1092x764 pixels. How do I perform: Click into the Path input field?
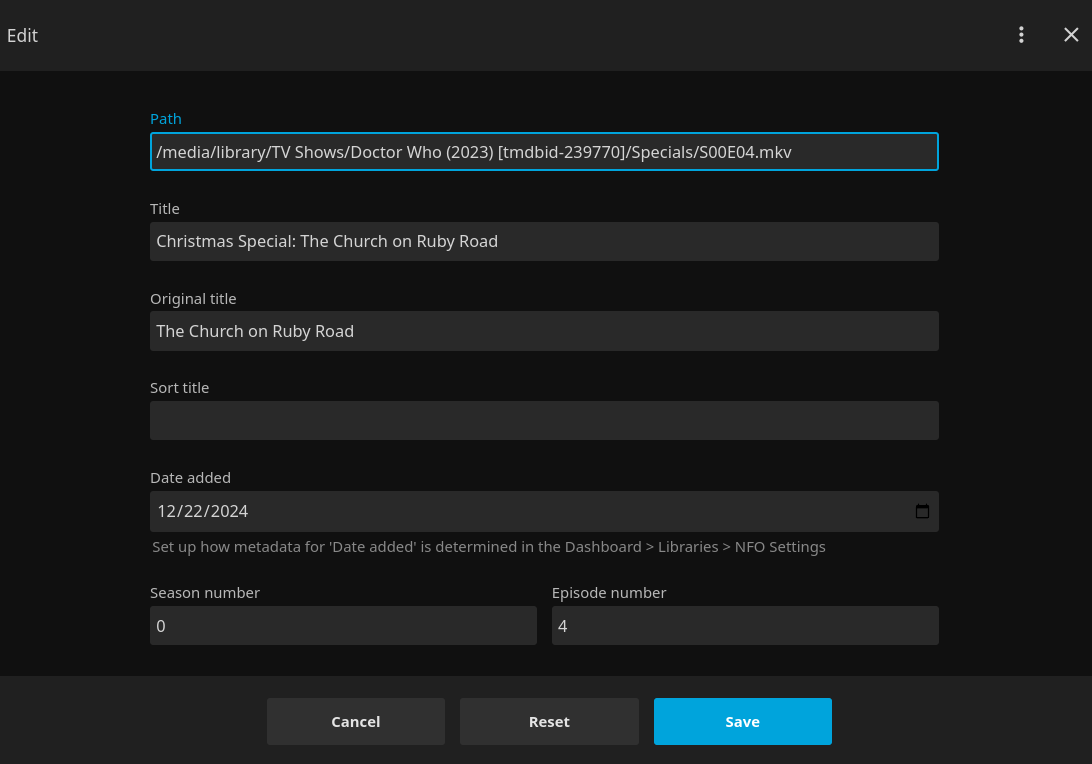(x=544, y=152)
